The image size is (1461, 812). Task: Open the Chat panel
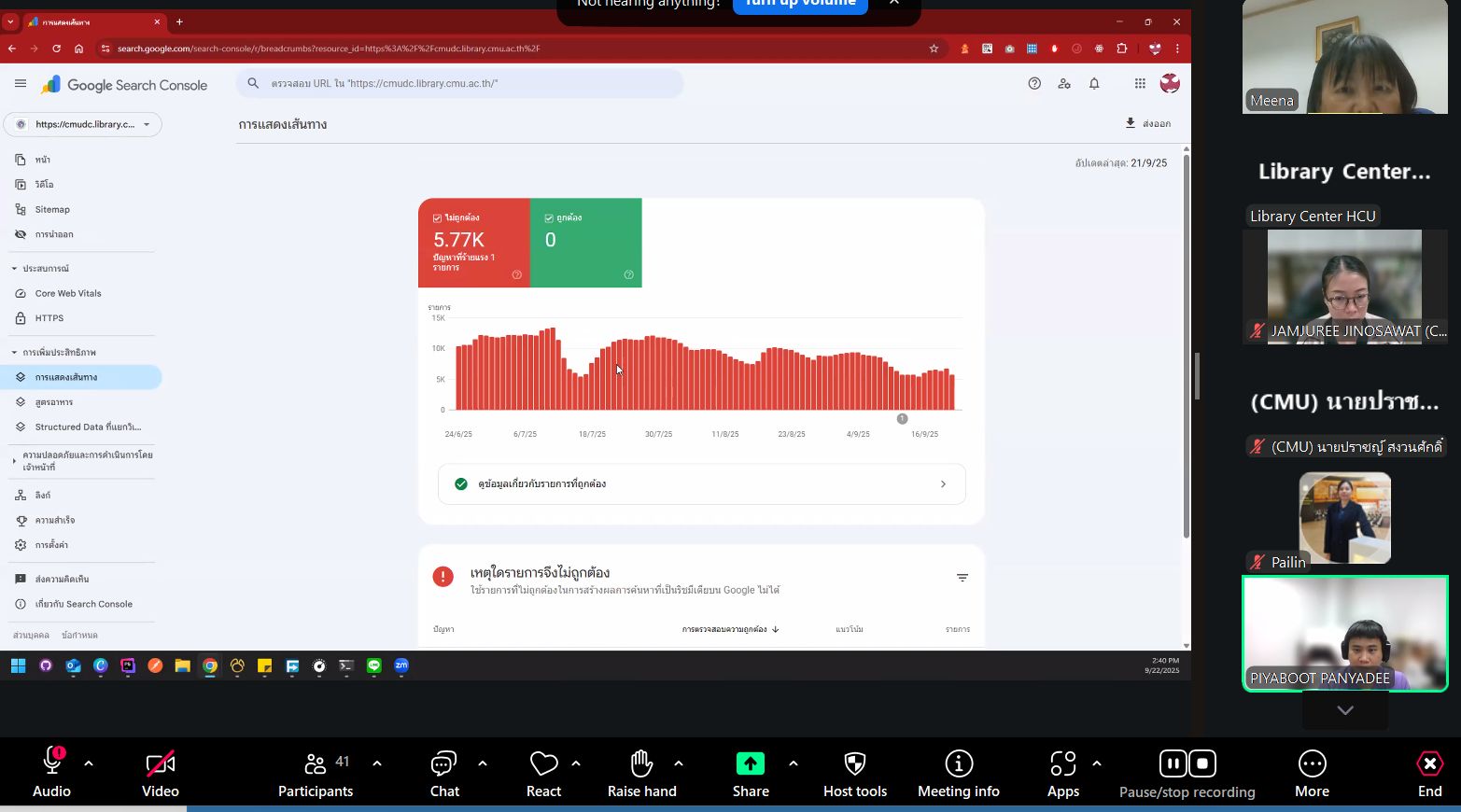point(443,764)
